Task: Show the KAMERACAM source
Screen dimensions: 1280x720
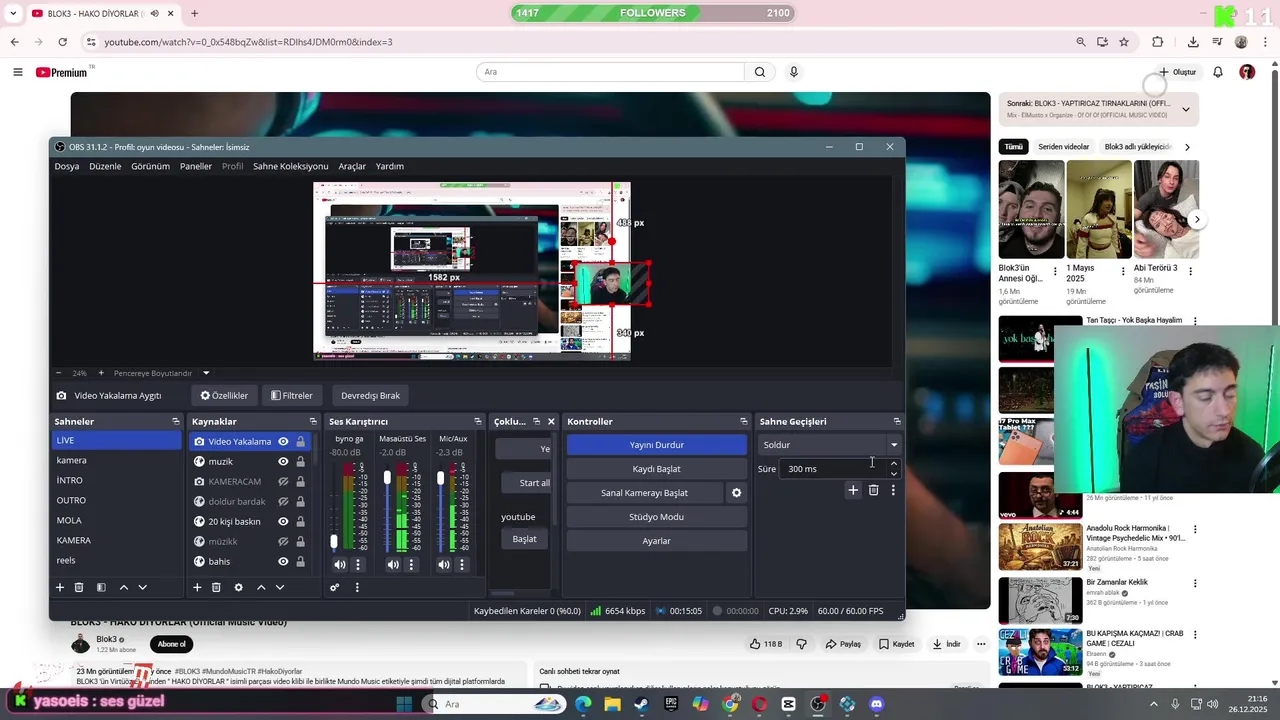Action: point(283,481)
